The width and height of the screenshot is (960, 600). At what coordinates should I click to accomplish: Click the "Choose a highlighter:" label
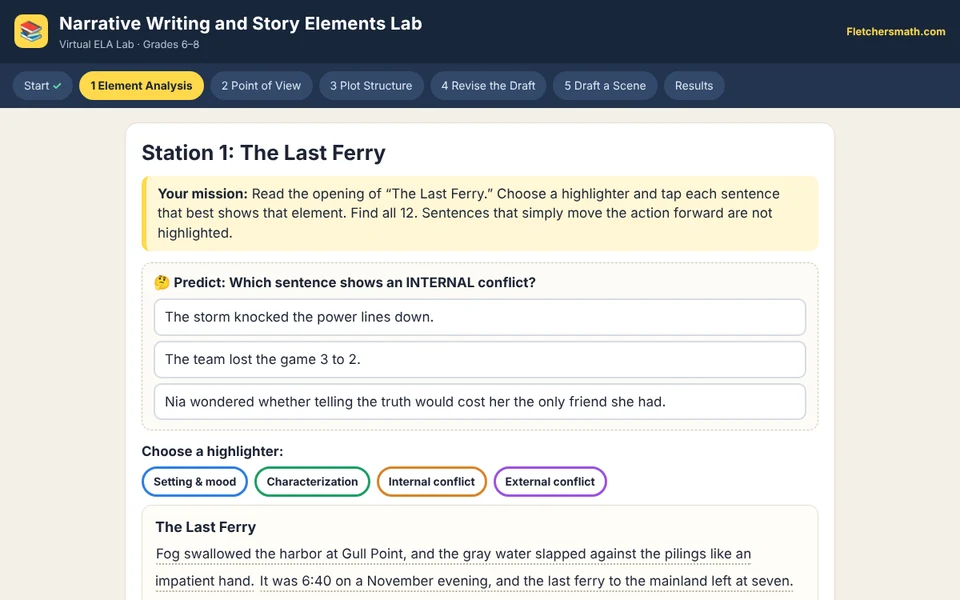click(x=212, y=451)
